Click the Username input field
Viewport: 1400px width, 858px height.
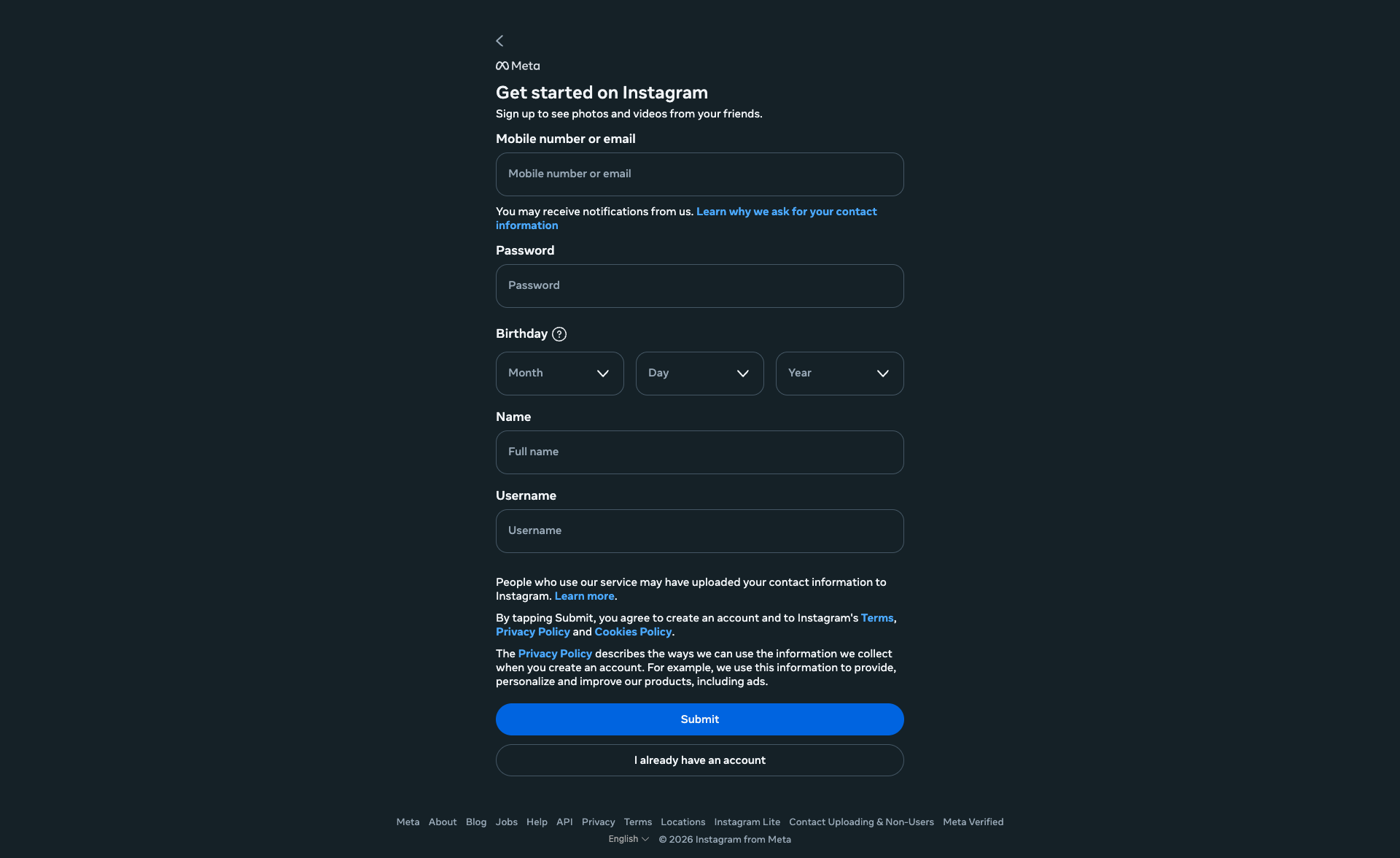(x=699, y=530)
